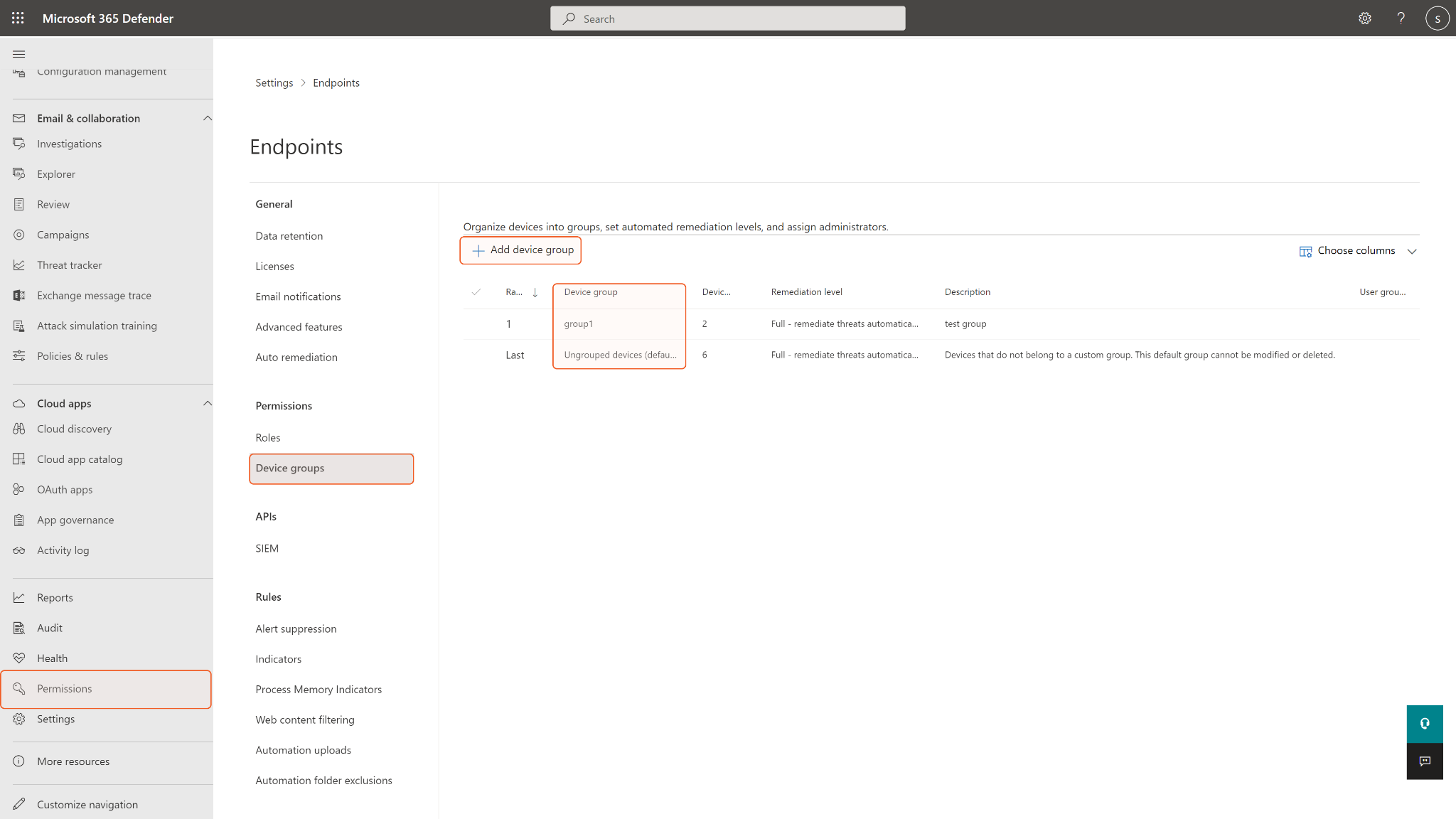Open the app launcher waffle icon
Screen dimensions: 1456x819
coord(18,18)
